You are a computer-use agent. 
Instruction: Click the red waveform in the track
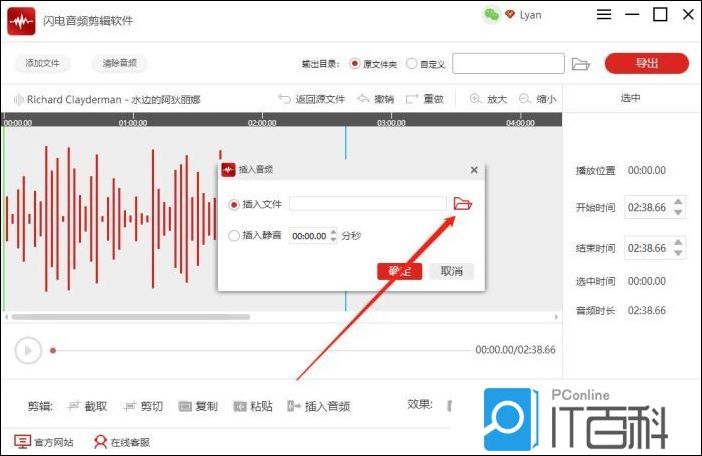(110, 218)
